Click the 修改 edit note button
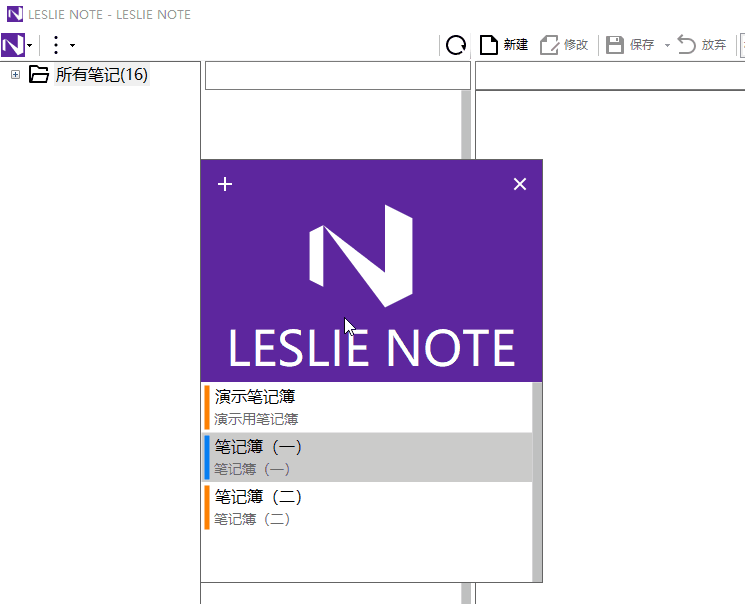 (564, 45)
